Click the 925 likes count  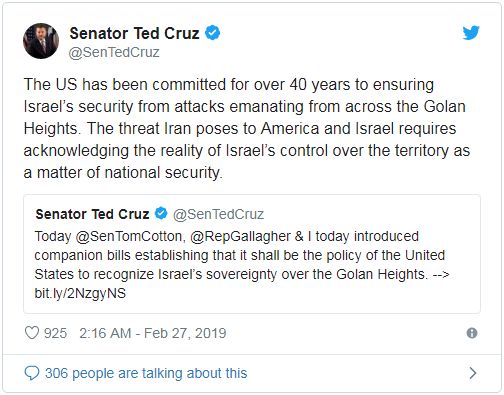point(55,333)
